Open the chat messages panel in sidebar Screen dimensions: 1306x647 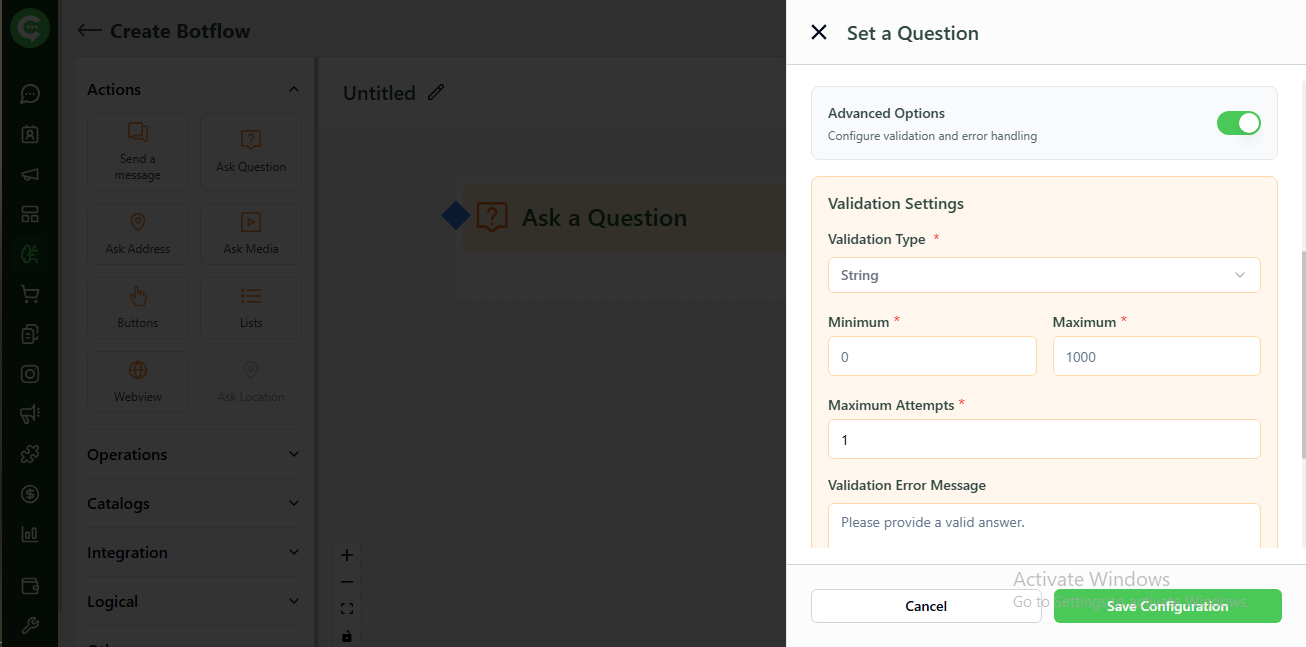(29, 94)
